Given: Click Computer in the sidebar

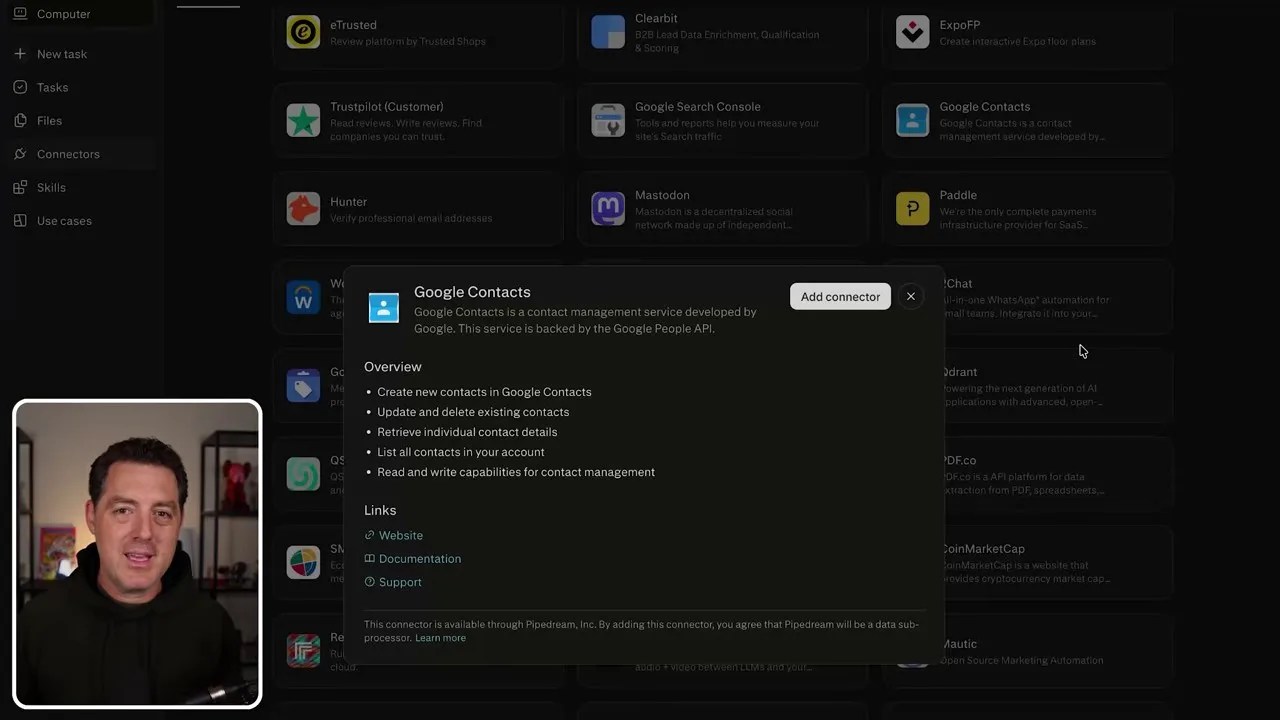Looking at the screenshot, I should [80, 14].
